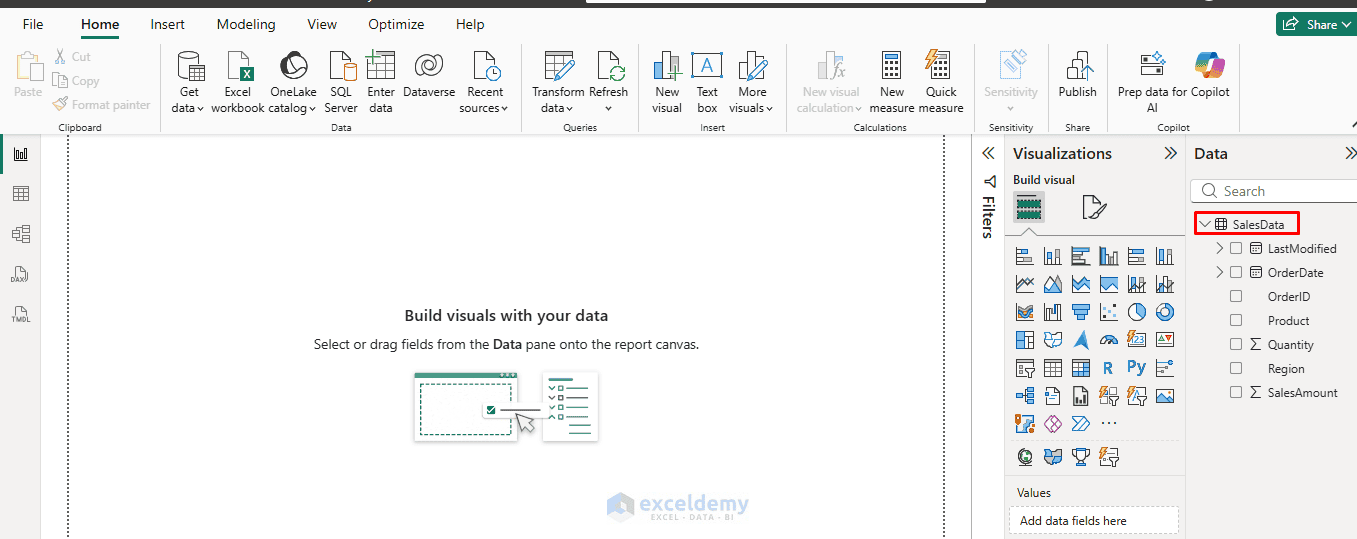Choose the Matrix visual
Viewport: 1357px width, 539px height.
click(1080, 368)
